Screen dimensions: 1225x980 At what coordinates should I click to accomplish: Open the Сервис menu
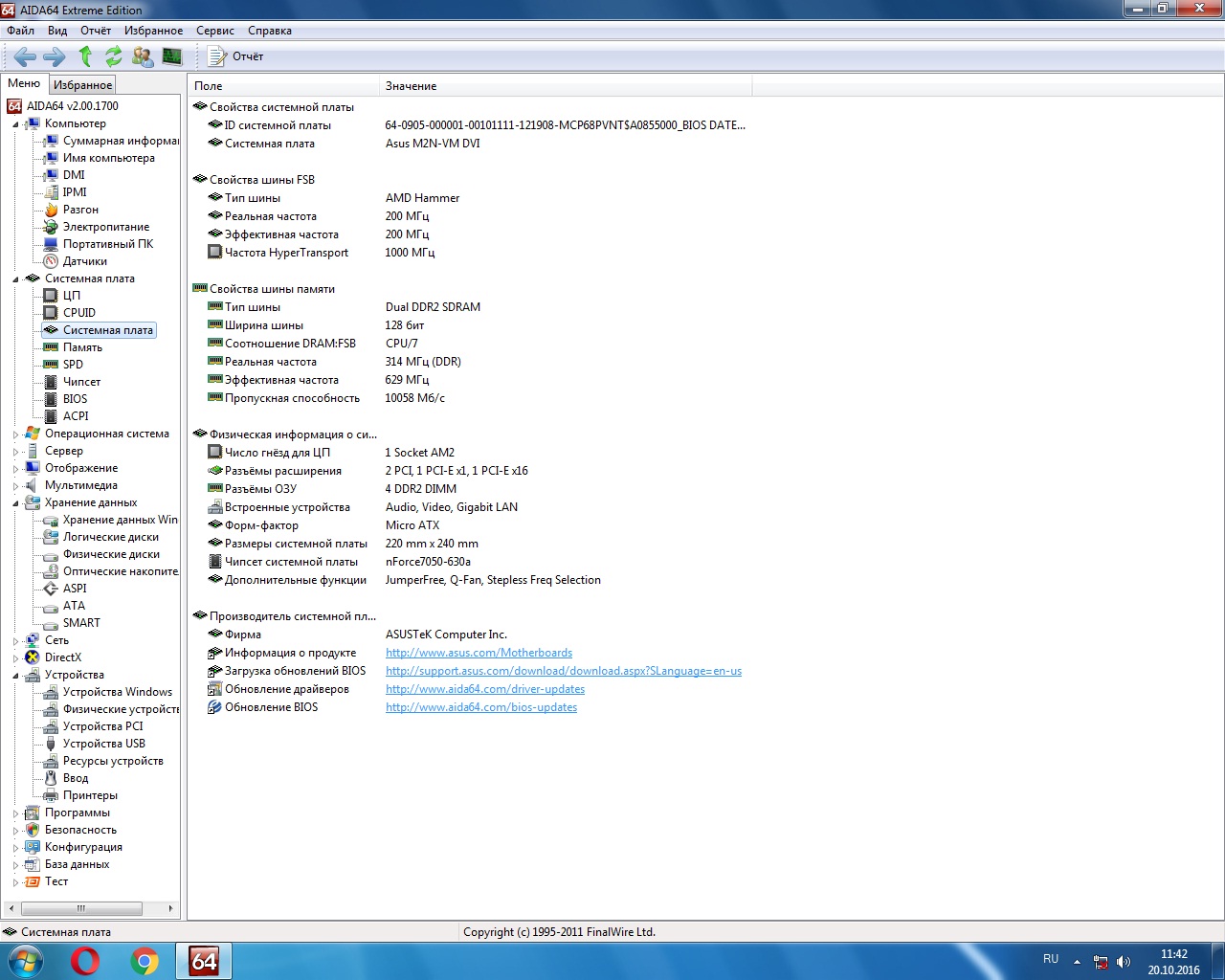coord(215,31)
